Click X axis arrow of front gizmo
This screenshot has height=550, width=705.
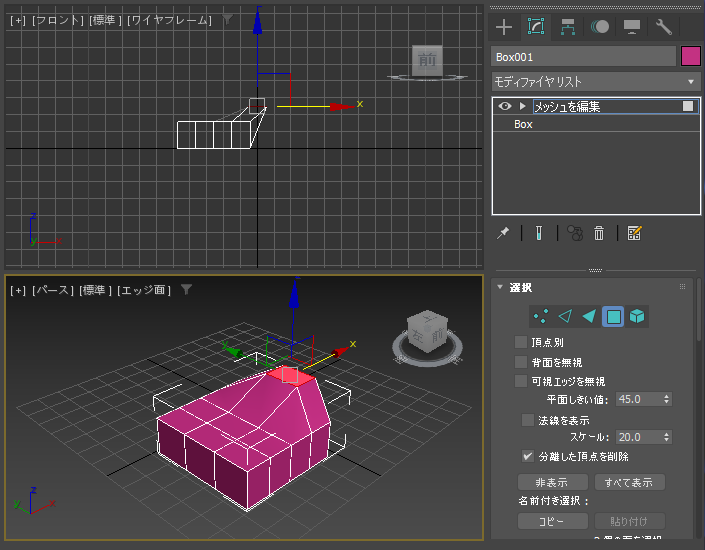[343, 107]
